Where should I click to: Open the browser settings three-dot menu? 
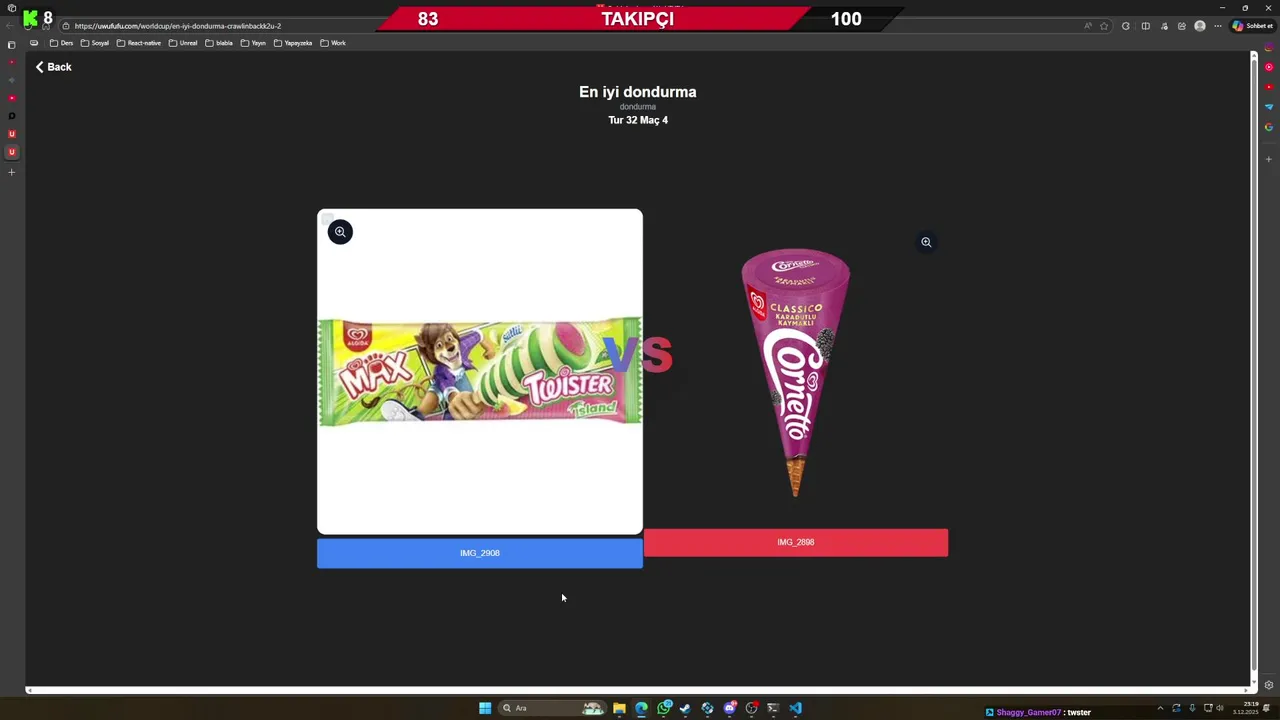pyautogui.click(x=1218, y=26)
